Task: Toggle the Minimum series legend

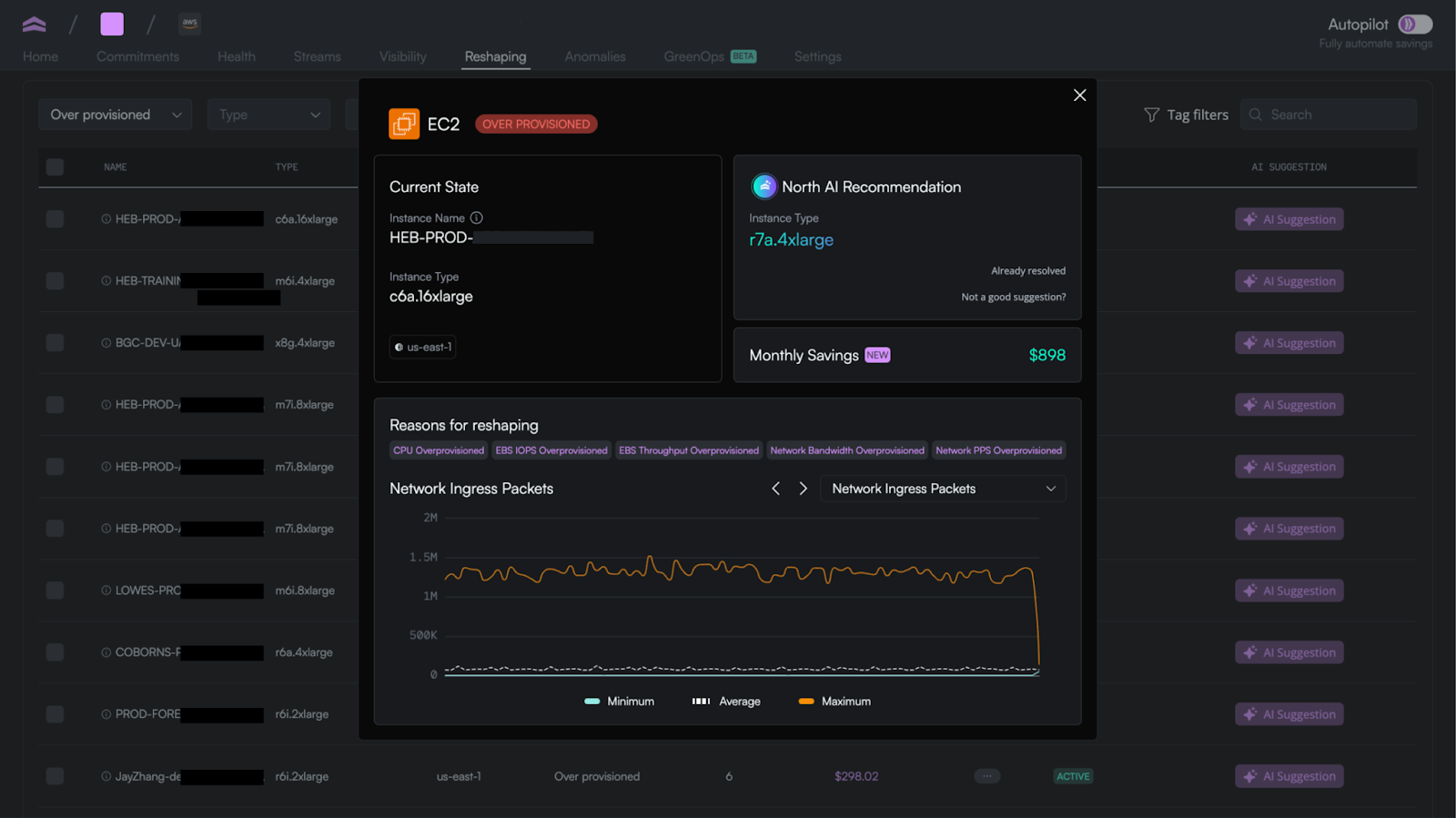Action: click(619, 702)
